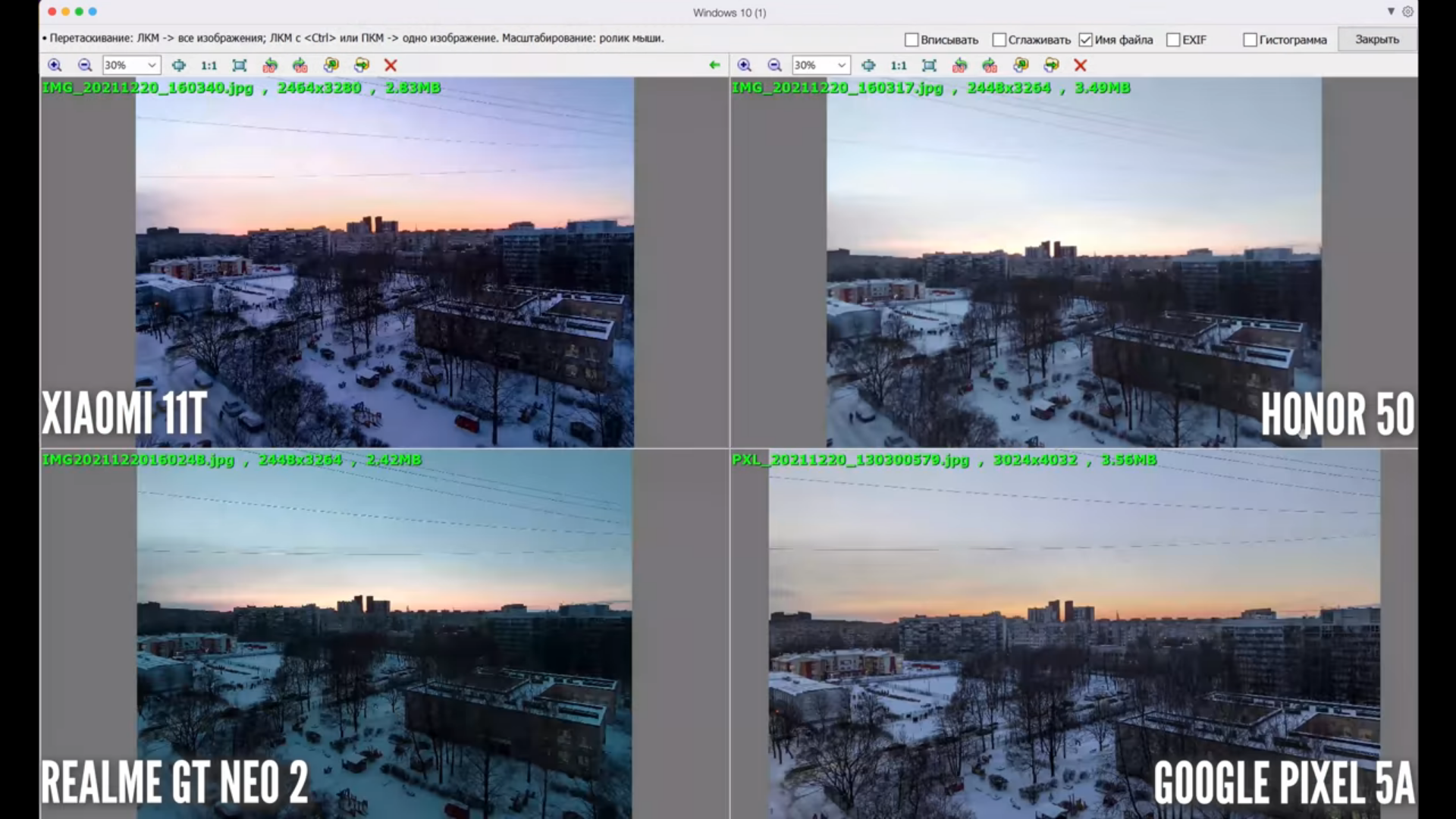Screen dimensions: 1456x819
Task: Open right pane 30% zoom dropdown
Action: point(841,65)
